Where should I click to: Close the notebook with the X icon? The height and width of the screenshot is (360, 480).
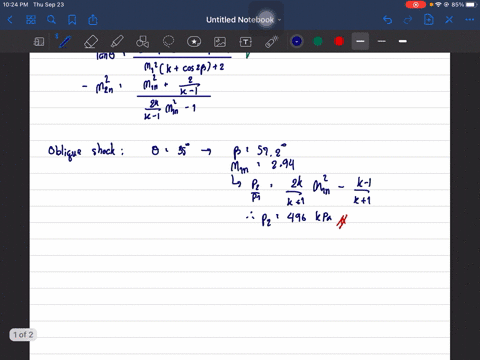[x=449, y=20]
